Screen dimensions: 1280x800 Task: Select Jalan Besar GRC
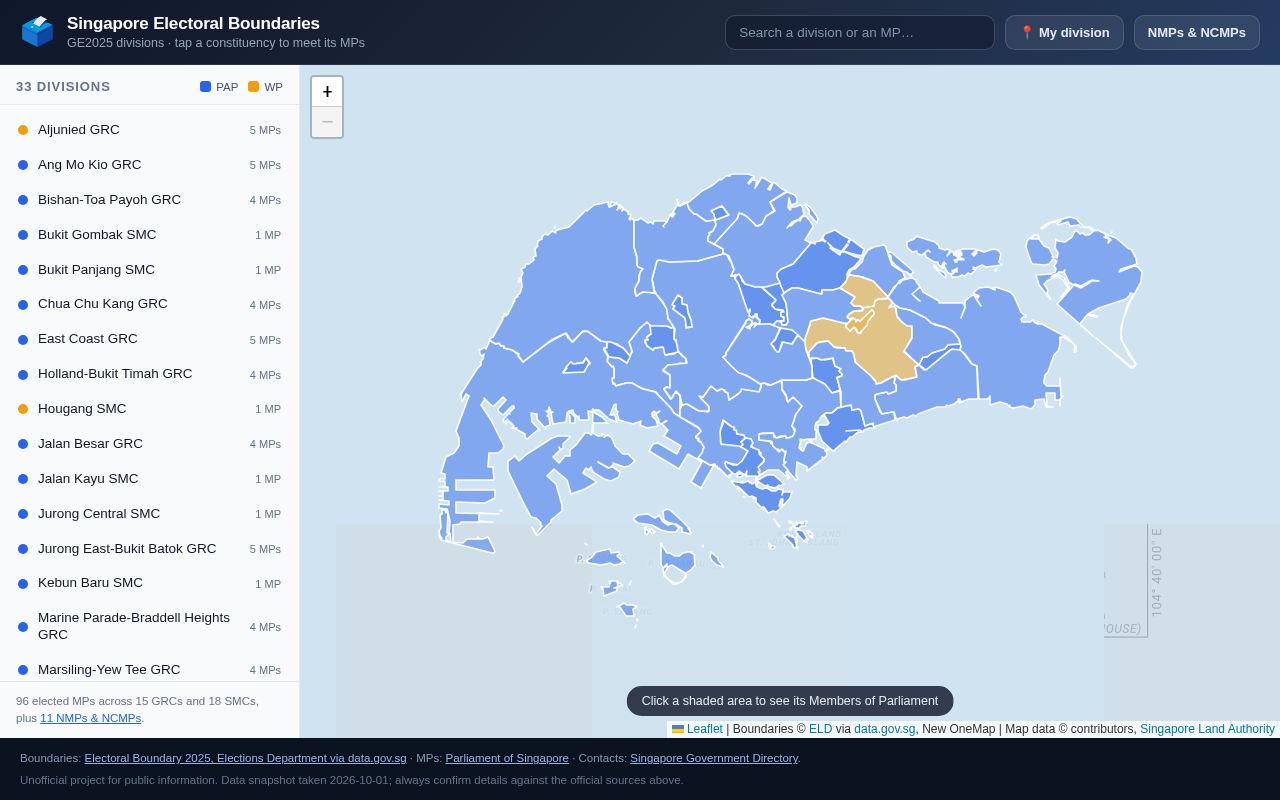click(150, 444)
